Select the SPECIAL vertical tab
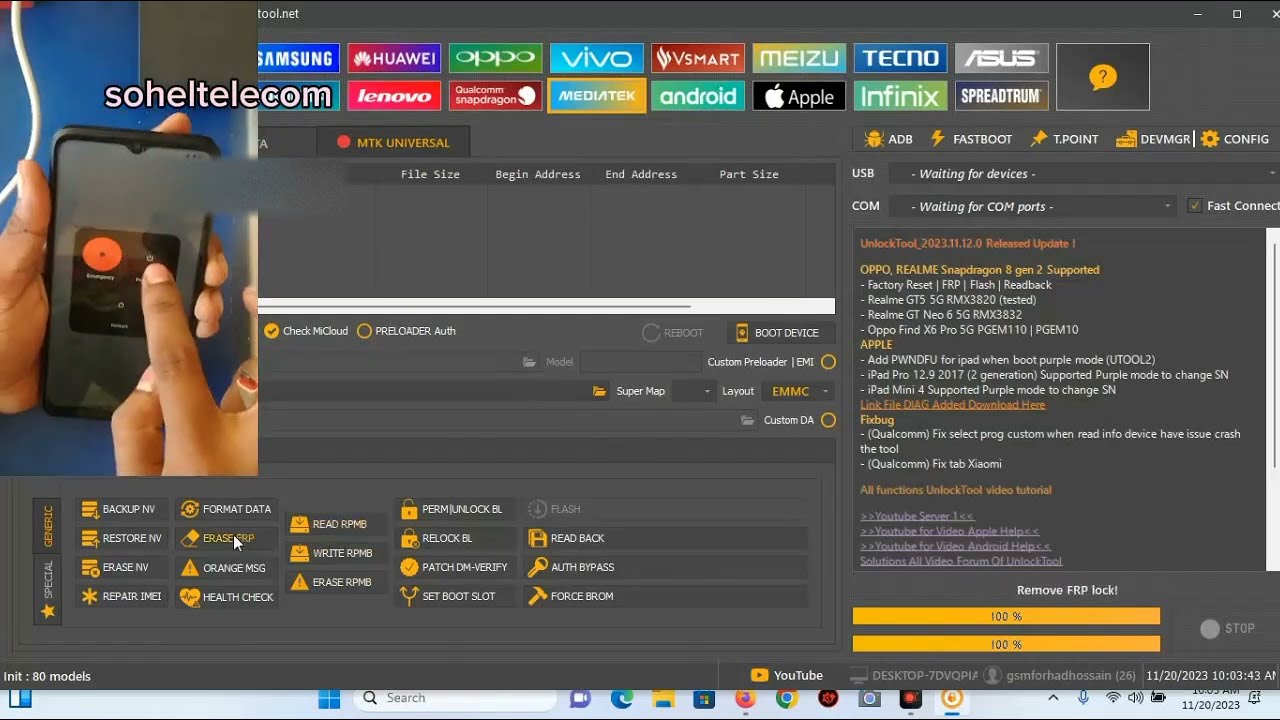1280x720 pixels. [x=48, y=588]
